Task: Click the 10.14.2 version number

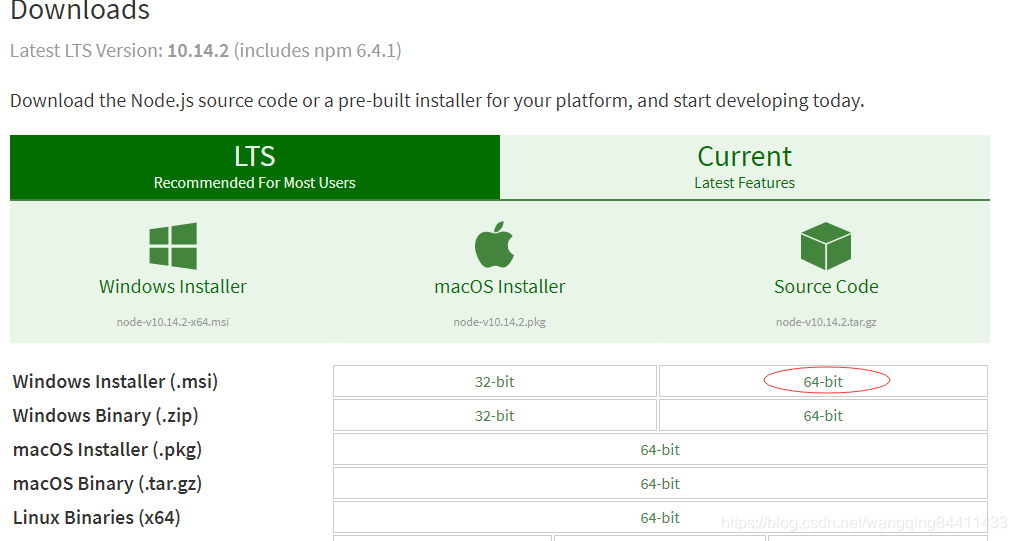Action: pyautogui.click(x=198, y=51)
